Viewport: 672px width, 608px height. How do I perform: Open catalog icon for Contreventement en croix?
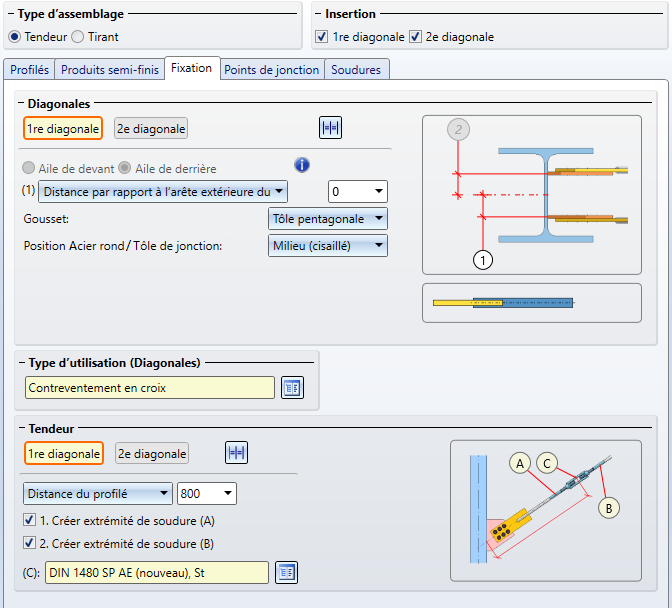click(291, 388)
